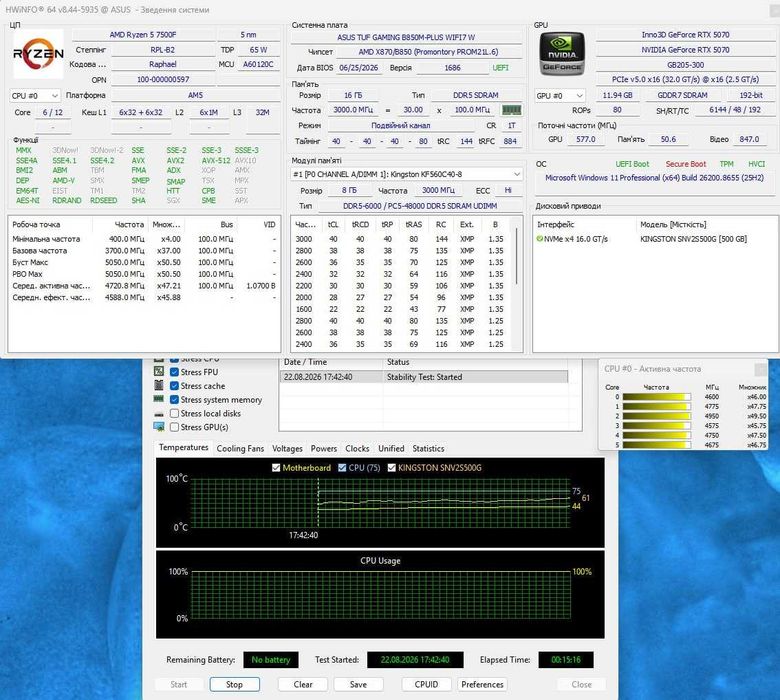Click the Базова частота row
This screenshot has height=700, width=780.
pyautogui.click(x=144, y=251)
